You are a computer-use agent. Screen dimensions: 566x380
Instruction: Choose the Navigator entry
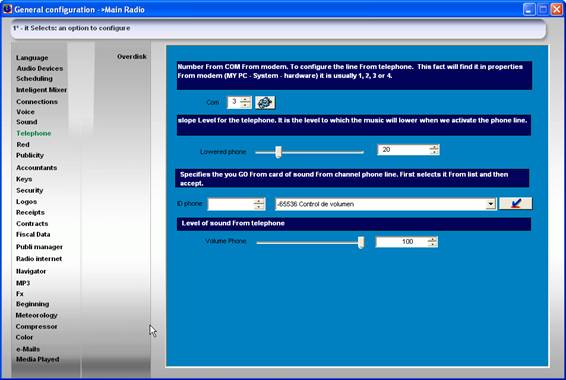pyautogui.click(x=31, y=271)
